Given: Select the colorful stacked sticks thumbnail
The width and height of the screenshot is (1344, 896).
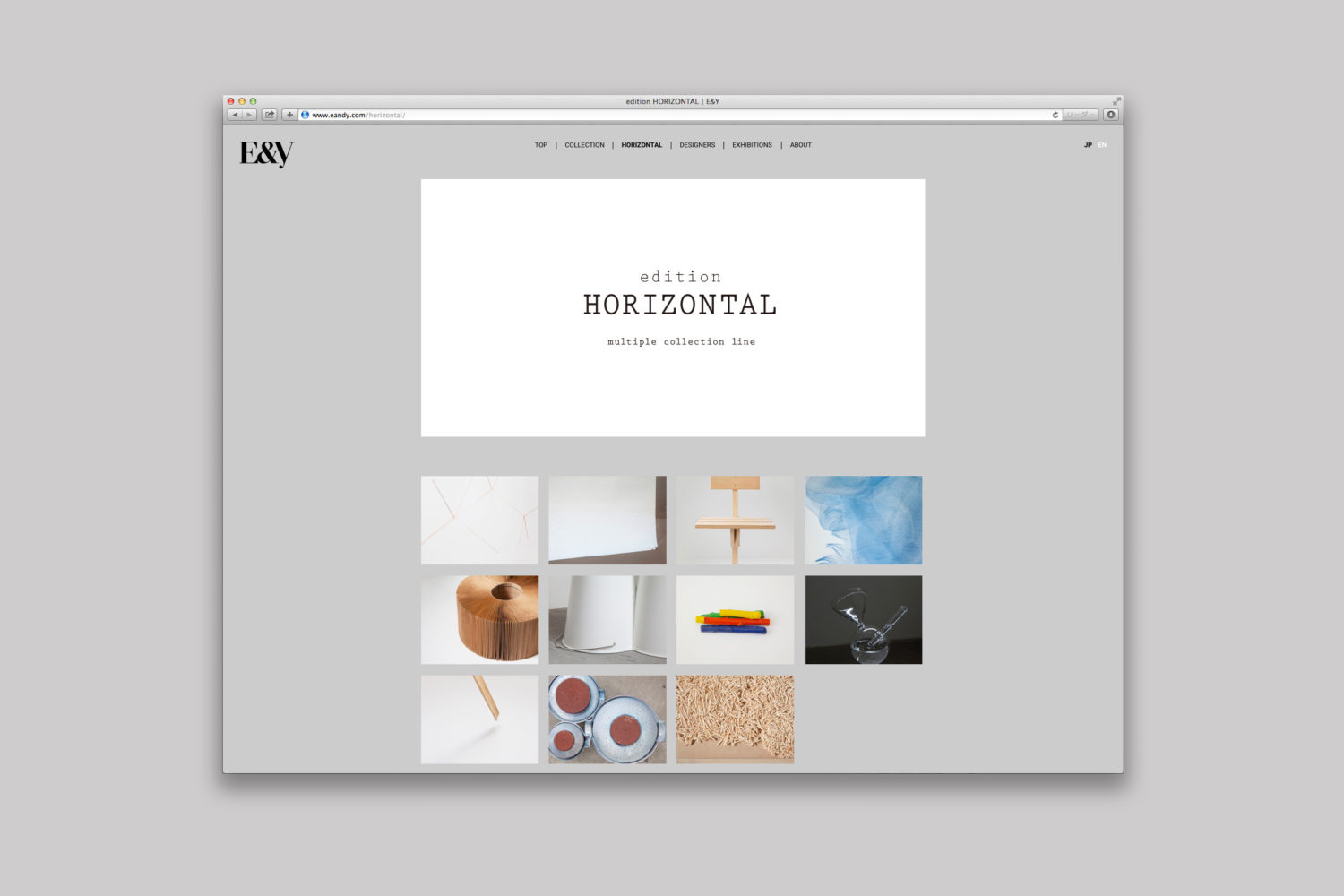Looking at the screenshot, I should (x=735, y=620).
